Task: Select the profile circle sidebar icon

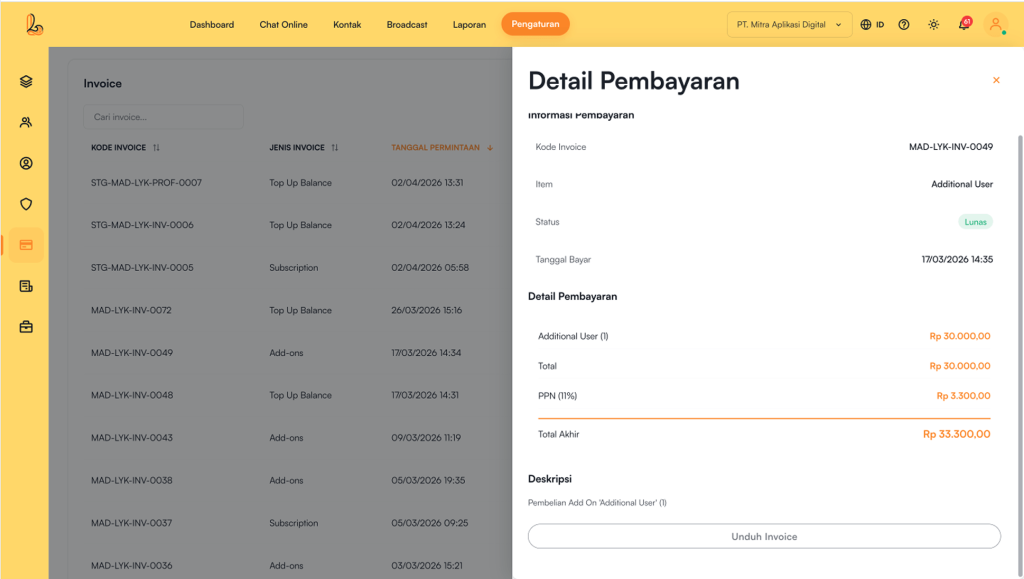Action: pos(26,163)
